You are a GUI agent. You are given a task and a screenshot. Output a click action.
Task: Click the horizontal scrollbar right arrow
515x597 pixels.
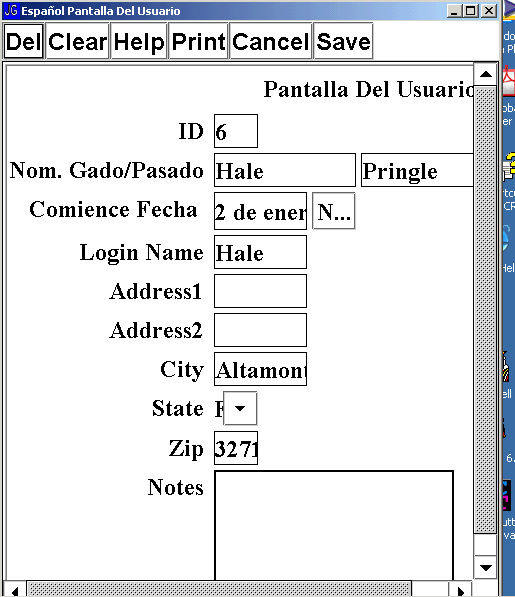tap(461, 589)
